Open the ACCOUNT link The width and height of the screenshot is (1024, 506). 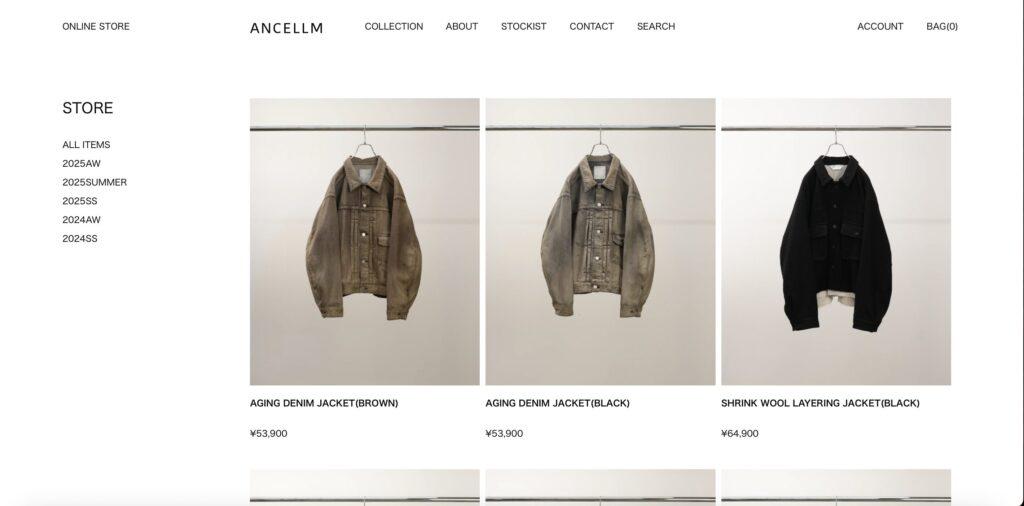(880, 27)
